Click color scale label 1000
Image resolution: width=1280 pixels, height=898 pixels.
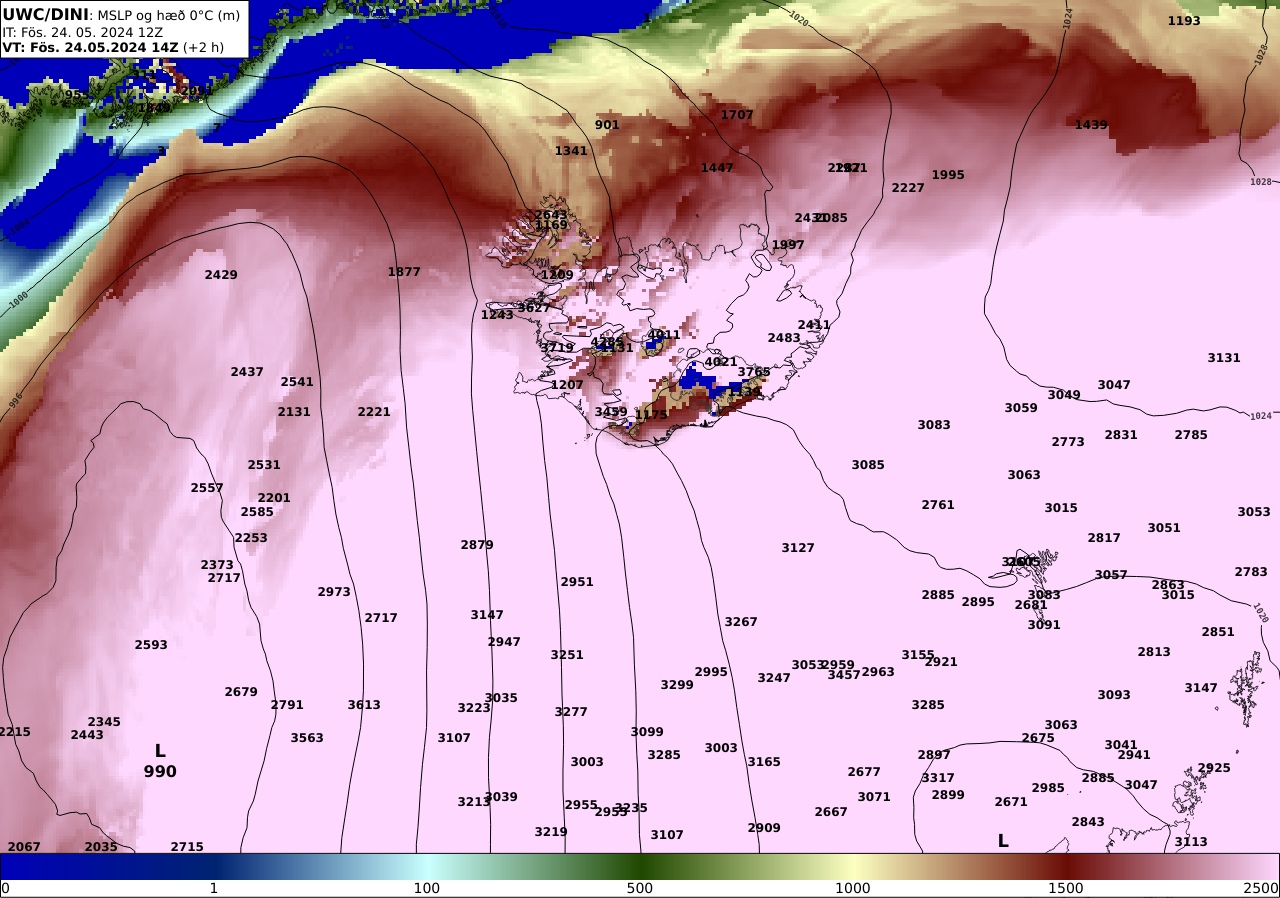[853, 888]
